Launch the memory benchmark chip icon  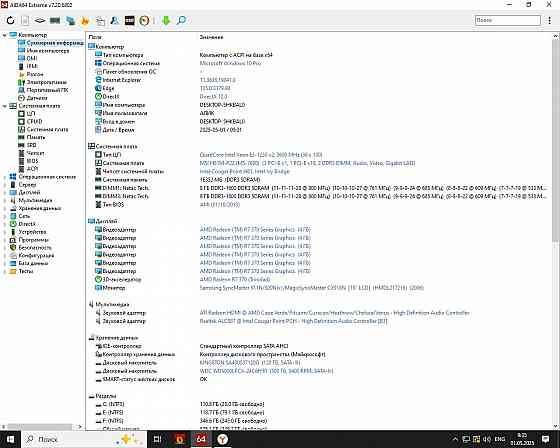[55, 20]
